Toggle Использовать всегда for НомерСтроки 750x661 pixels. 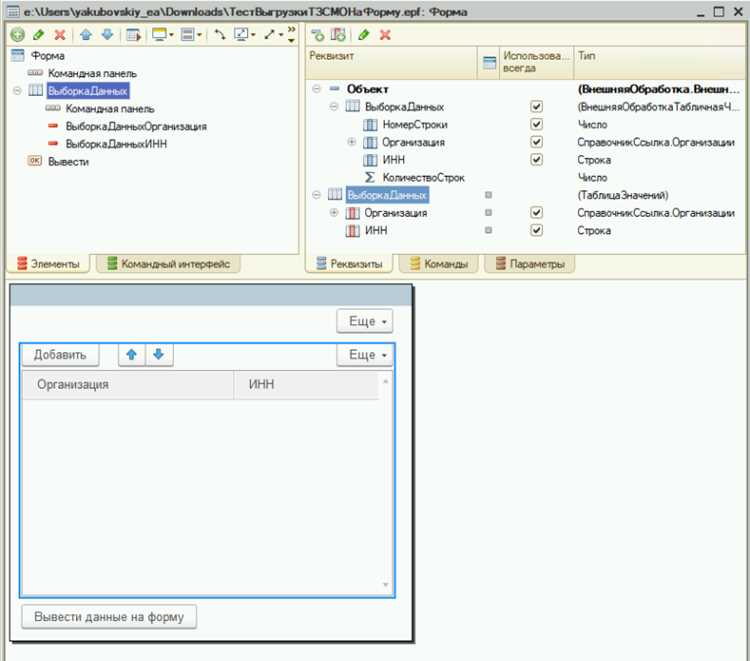(537, 124)
